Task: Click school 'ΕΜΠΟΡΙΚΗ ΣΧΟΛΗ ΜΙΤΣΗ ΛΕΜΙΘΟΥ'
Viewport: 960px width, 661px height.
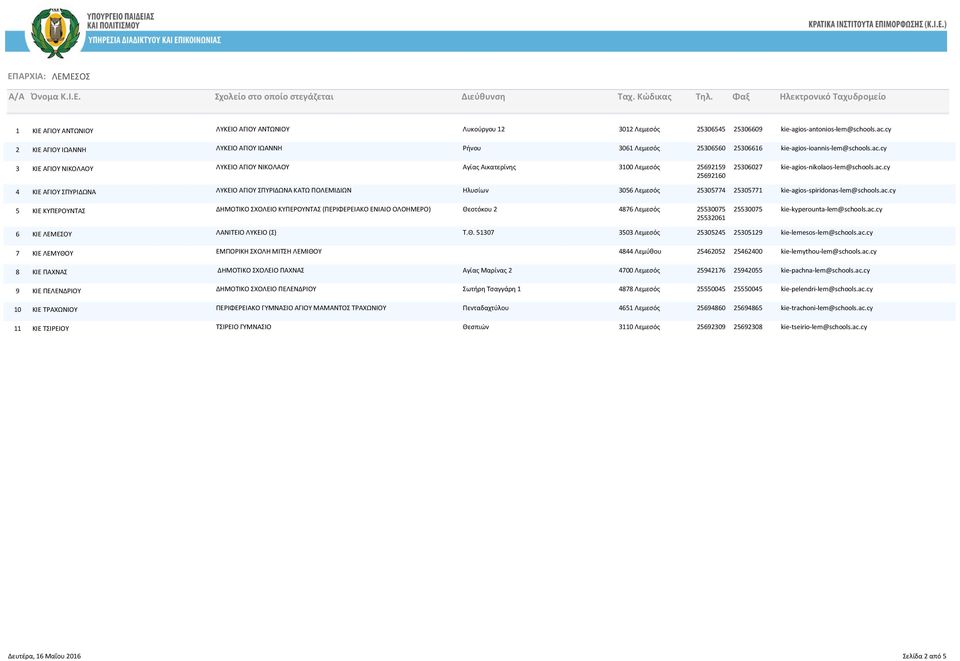Action: coord(269,252)
